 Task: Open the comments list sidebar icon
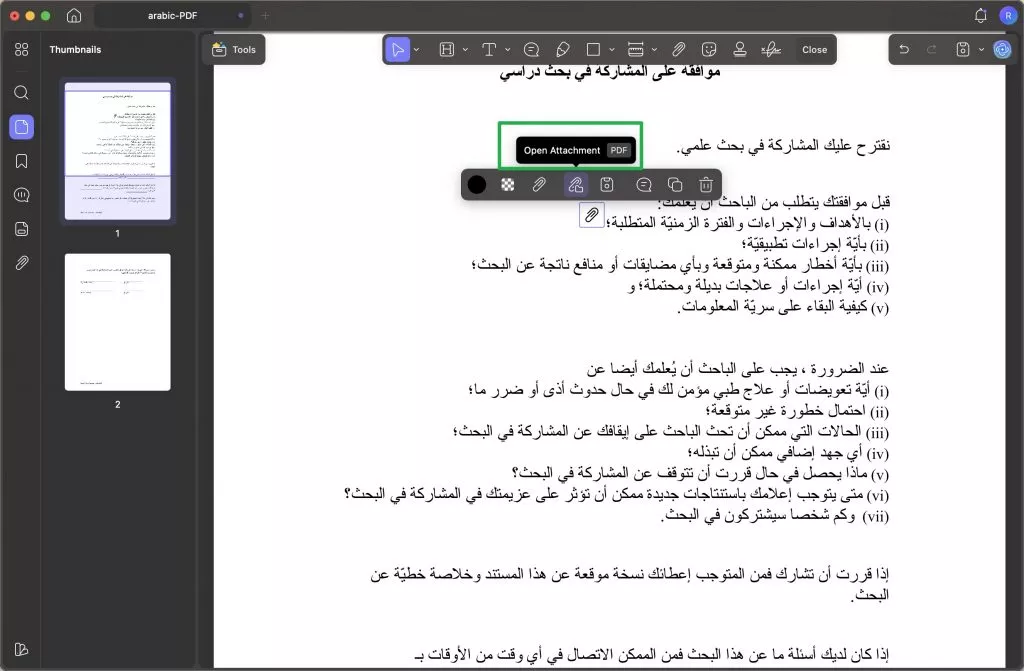[x=22, y=195]
